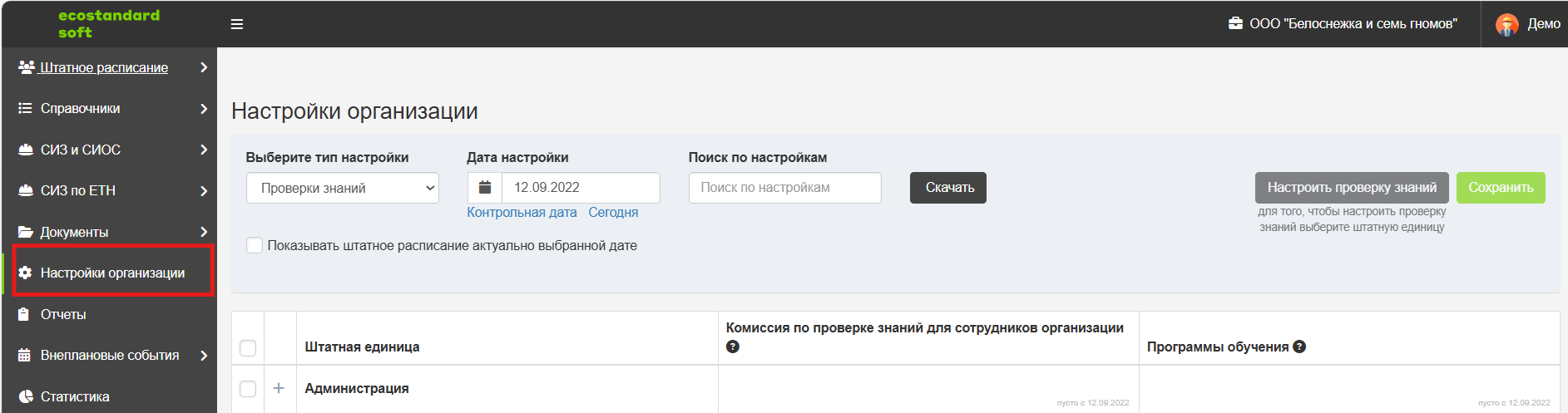Click пусто с 12.09.2022 in Программы обучения column
This screenshot has width=1568, height=413.
point(1514,403)
